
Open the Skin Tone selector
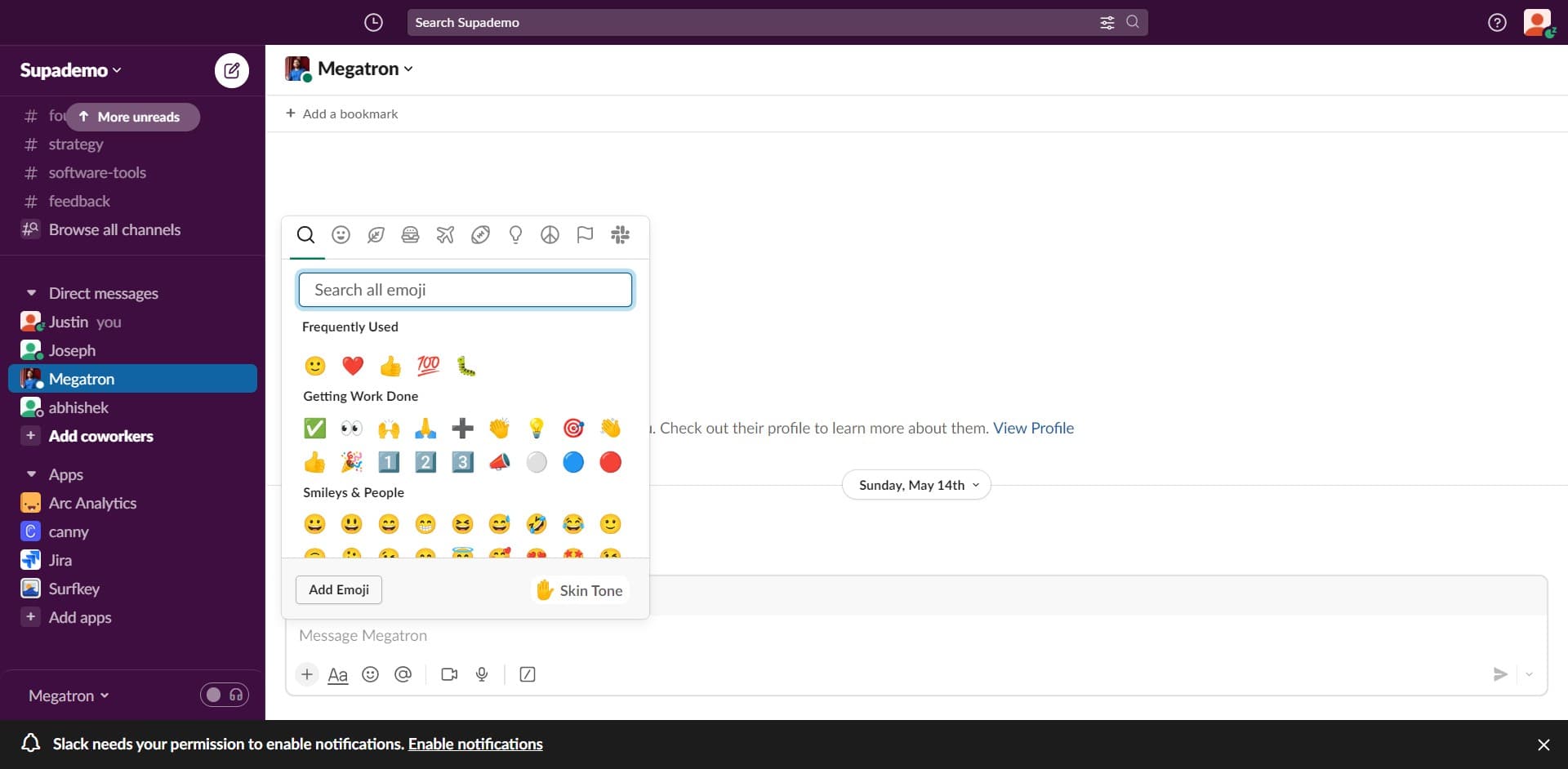(x=579, y=590)
